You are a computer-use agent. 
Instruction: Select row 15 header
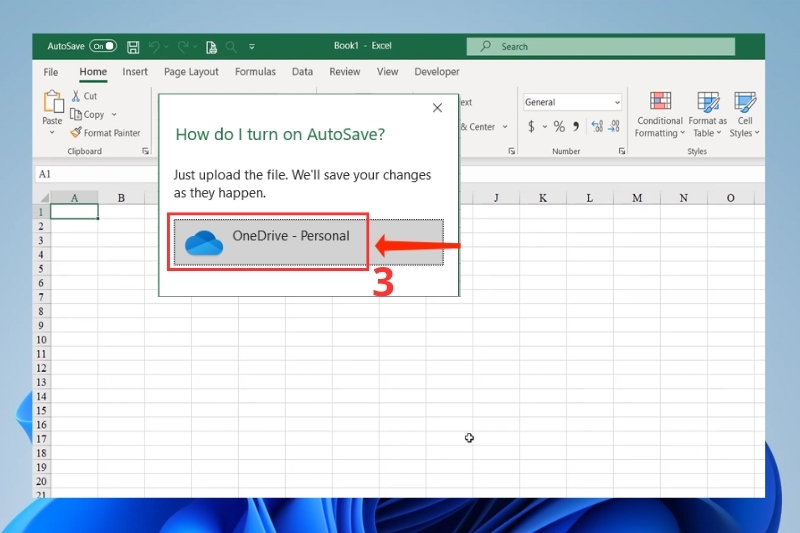tap(41, 411)
